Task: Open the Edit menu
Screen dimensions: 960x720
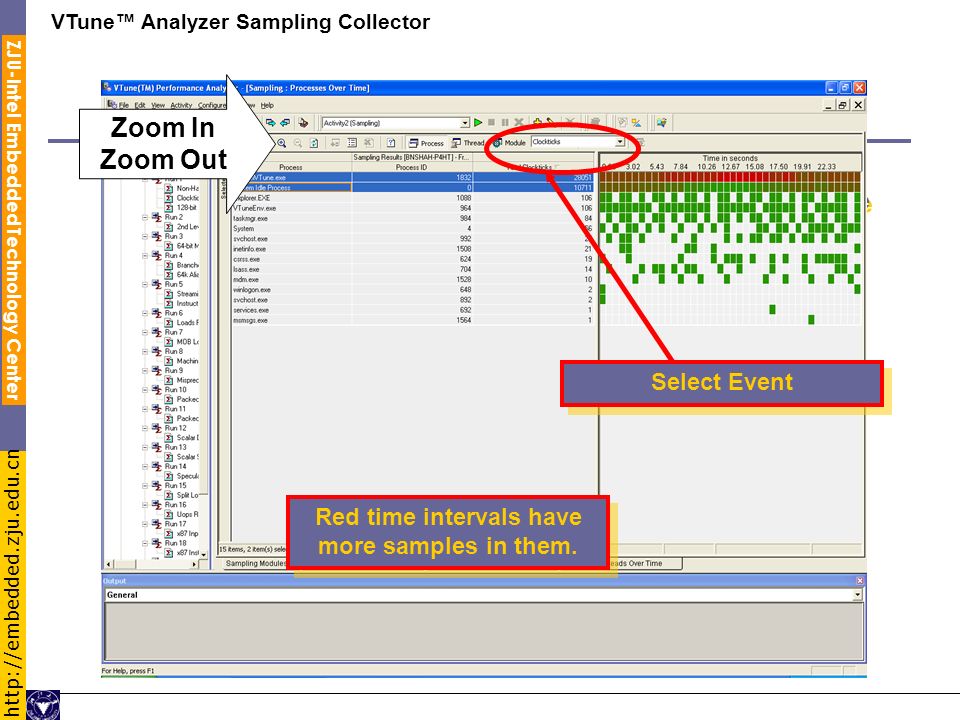Action: [140, 105]
